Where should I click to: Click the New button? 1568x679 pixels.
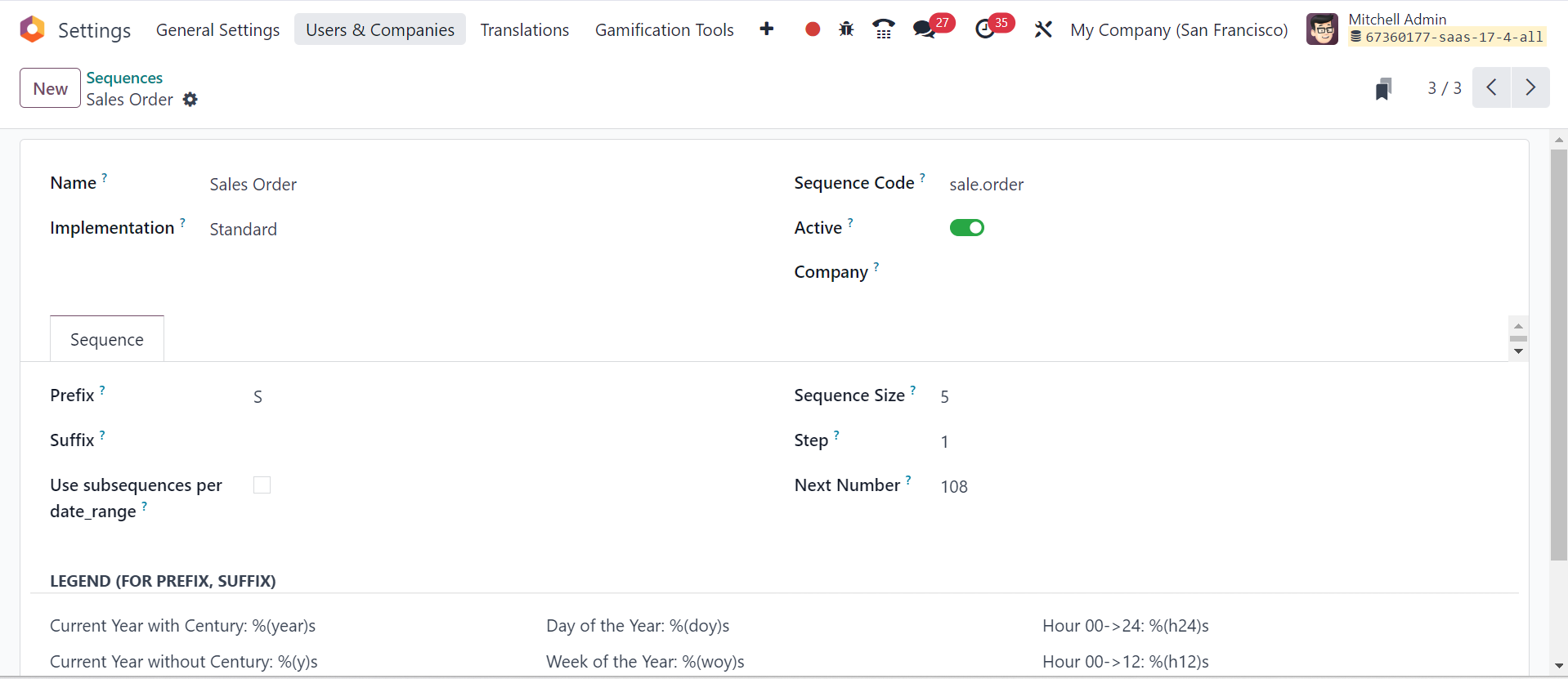point(50,88)
